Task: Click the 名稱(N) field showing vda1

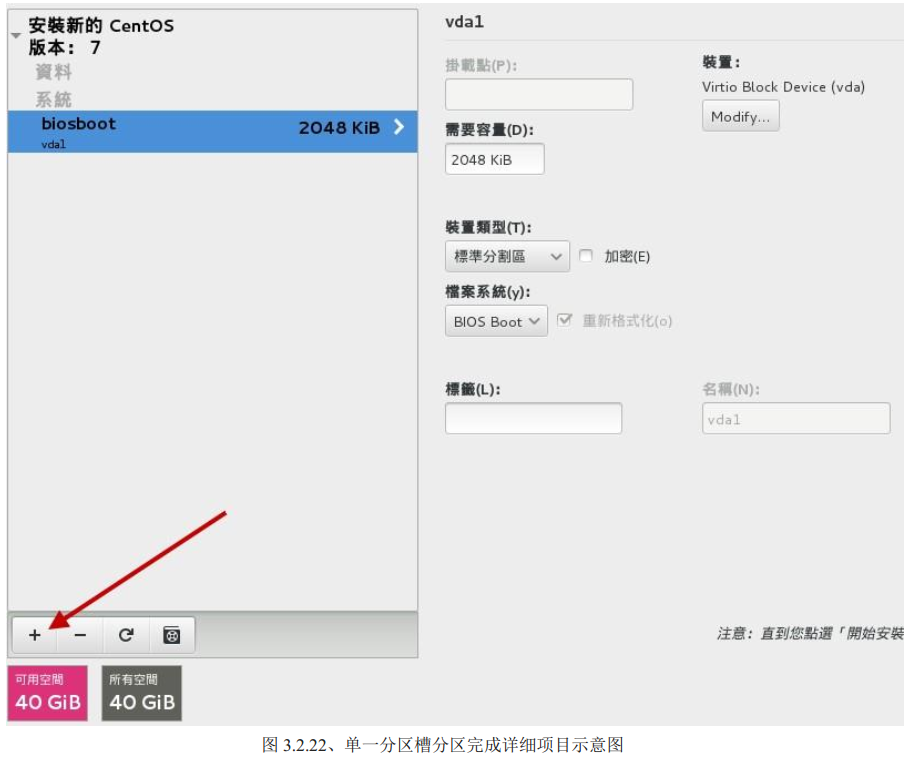Action: [x=796, y=418]
